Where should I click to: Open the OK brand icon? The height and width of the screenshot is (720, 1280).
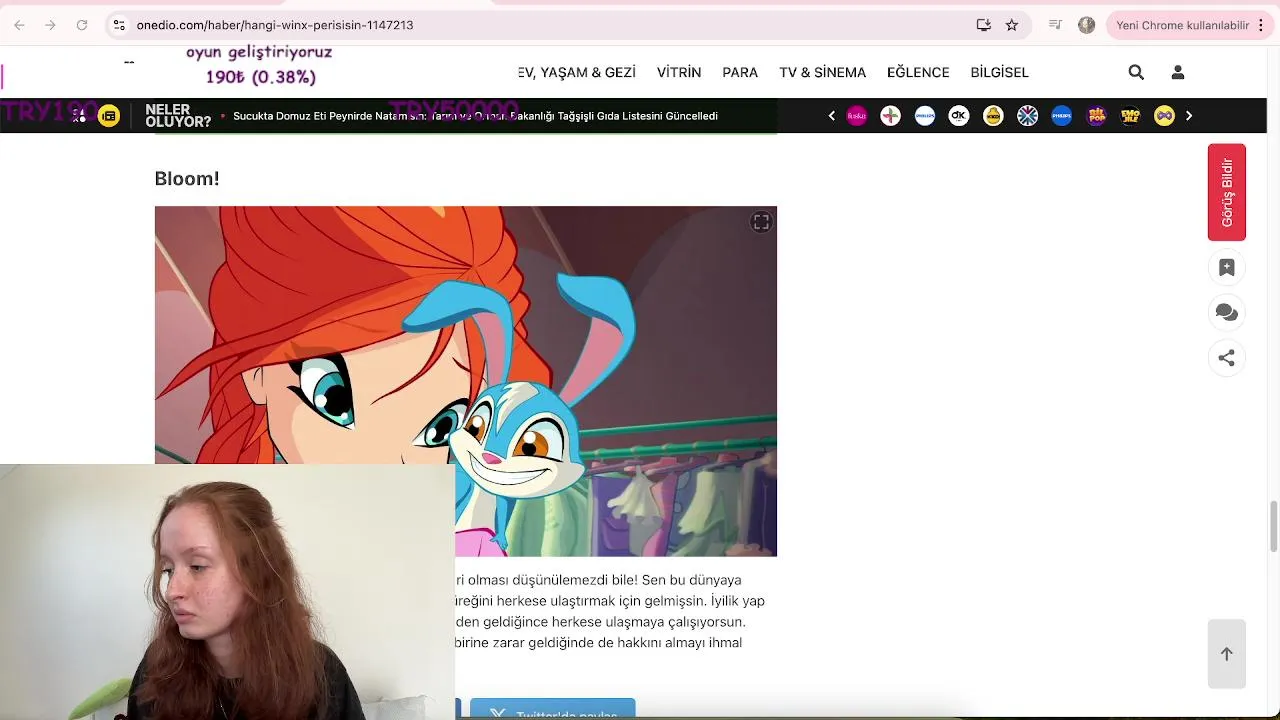coord(959,116)
